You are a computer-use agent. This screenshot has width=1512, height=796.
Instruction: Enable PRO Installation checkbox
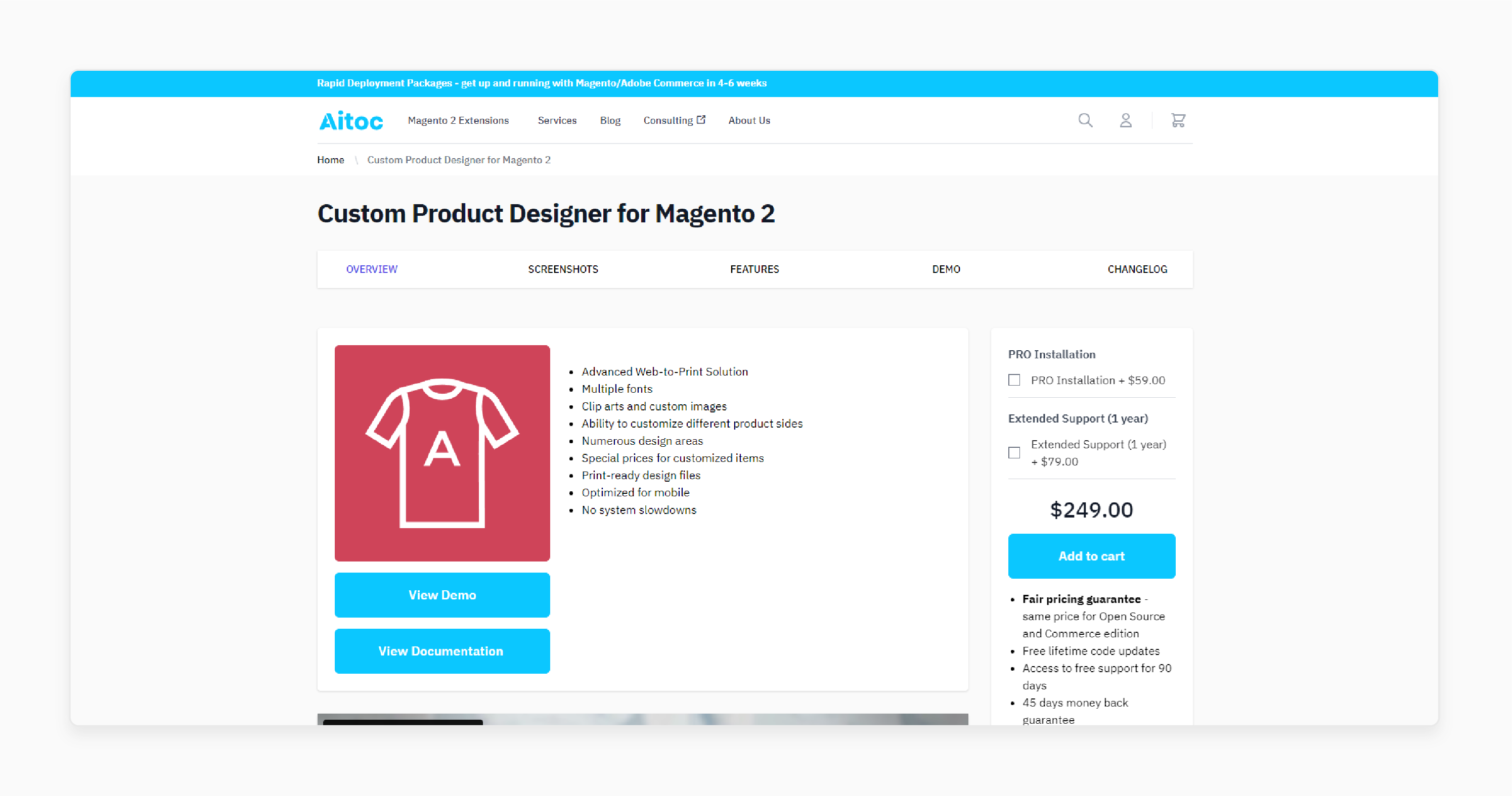pyautogui.click(x=1014, y=380)
